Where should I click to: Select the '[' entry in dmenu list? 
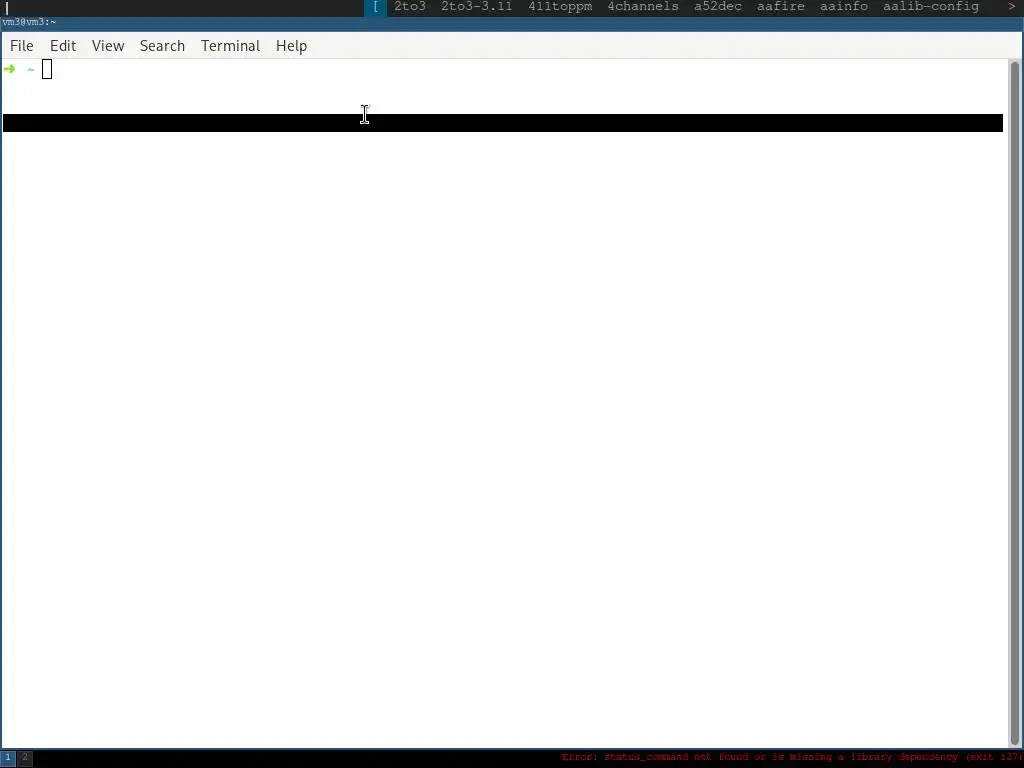[x=376, y=7]
